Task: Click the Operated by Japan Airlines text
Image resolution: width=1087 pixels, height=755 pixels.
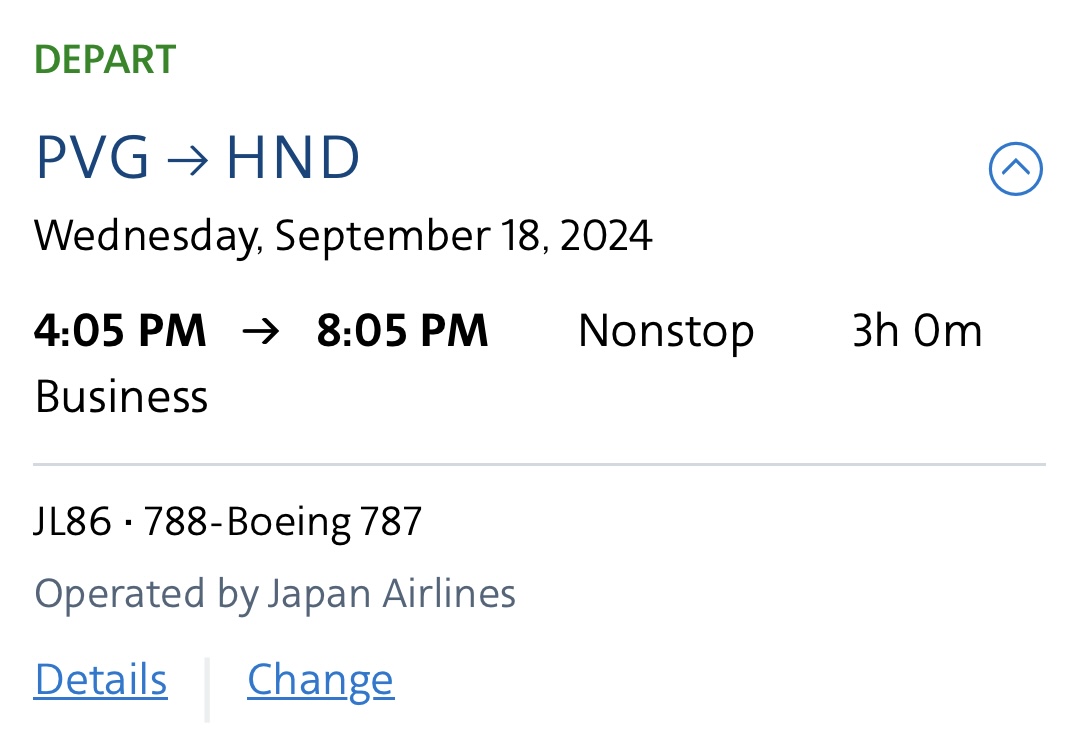Action: 275,594
